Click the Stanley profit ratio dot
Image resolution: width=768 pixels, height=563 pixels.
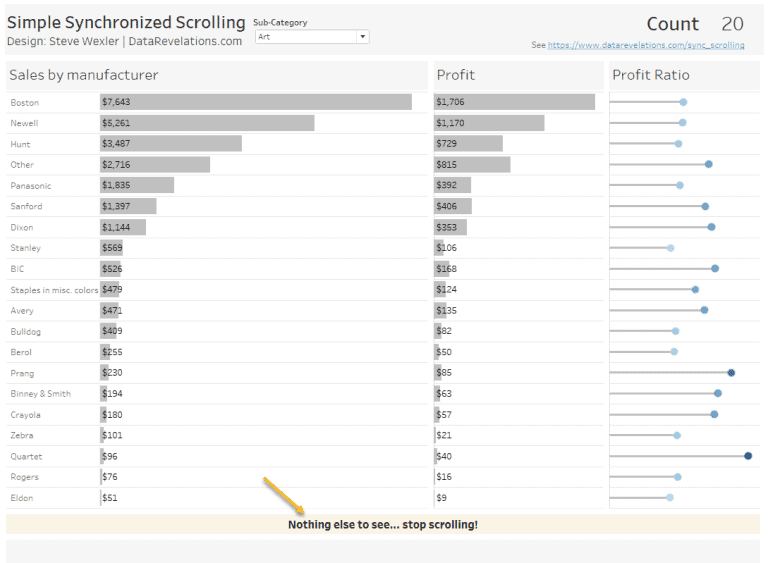[671, 248]
